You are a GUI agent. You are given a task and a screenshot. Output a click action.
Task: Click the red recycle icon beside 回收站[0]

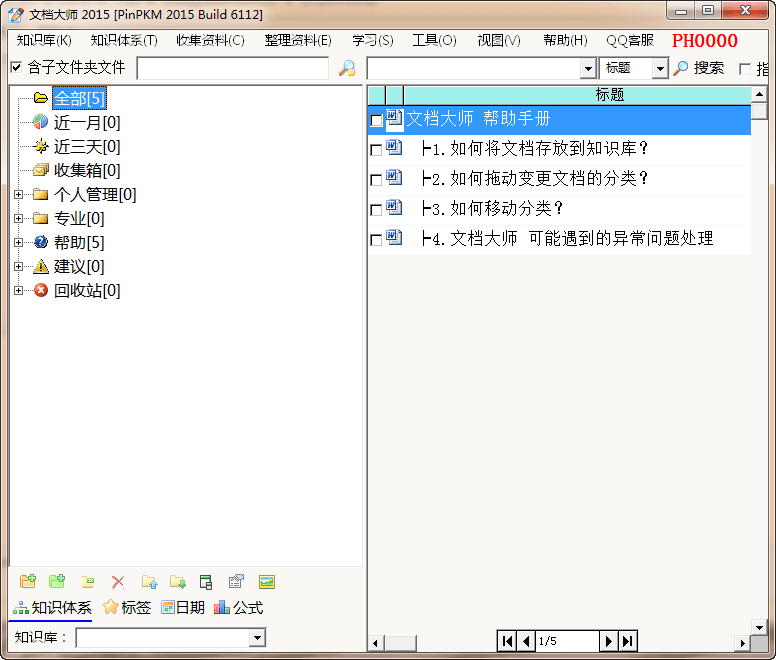point(41,290)
